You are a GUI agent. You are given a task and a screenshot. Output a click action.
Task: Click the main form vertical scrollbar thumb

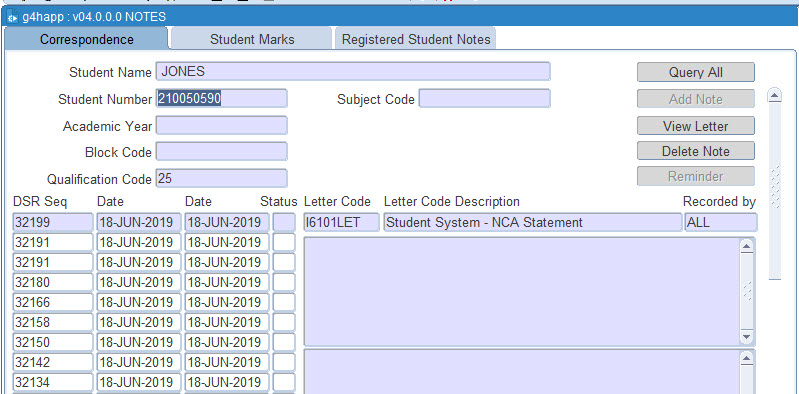pyautogui.click(x=775, y=190)
